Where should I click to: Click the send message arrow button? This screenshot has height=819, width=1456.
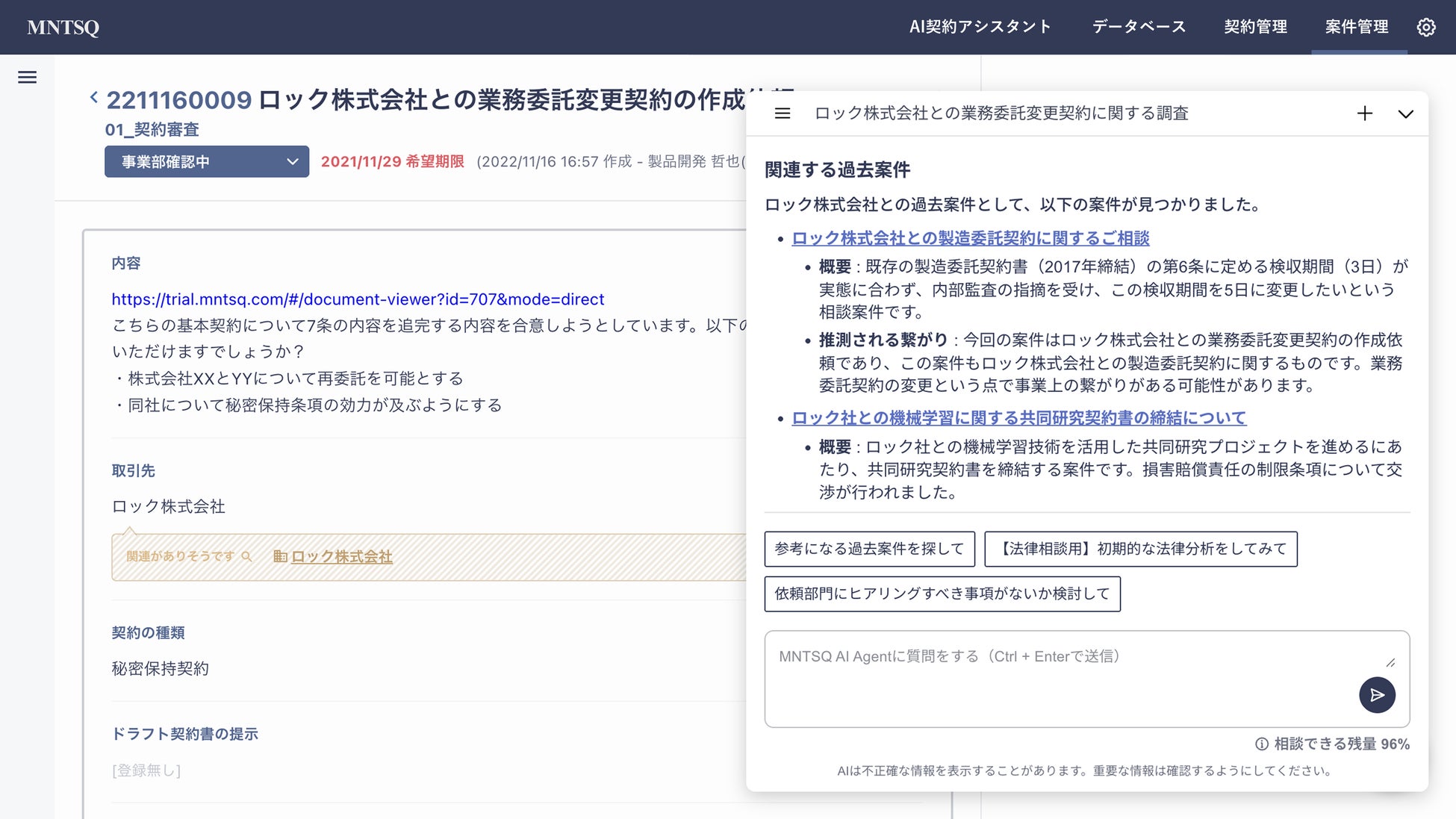click(x=1377, y=695)
